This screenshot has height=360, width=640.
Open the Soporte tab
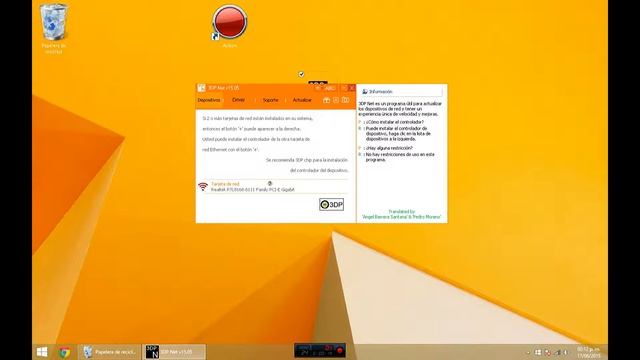[x=270, y=100]
